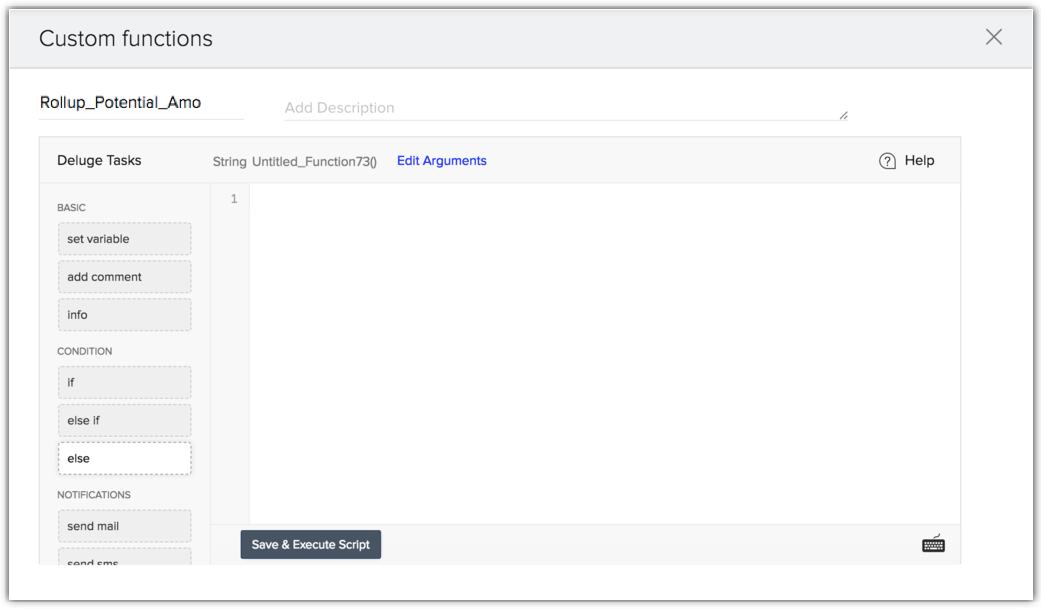Select the send mail task
The height and width of the screenshot is (609, 1041).
[125, 526]
